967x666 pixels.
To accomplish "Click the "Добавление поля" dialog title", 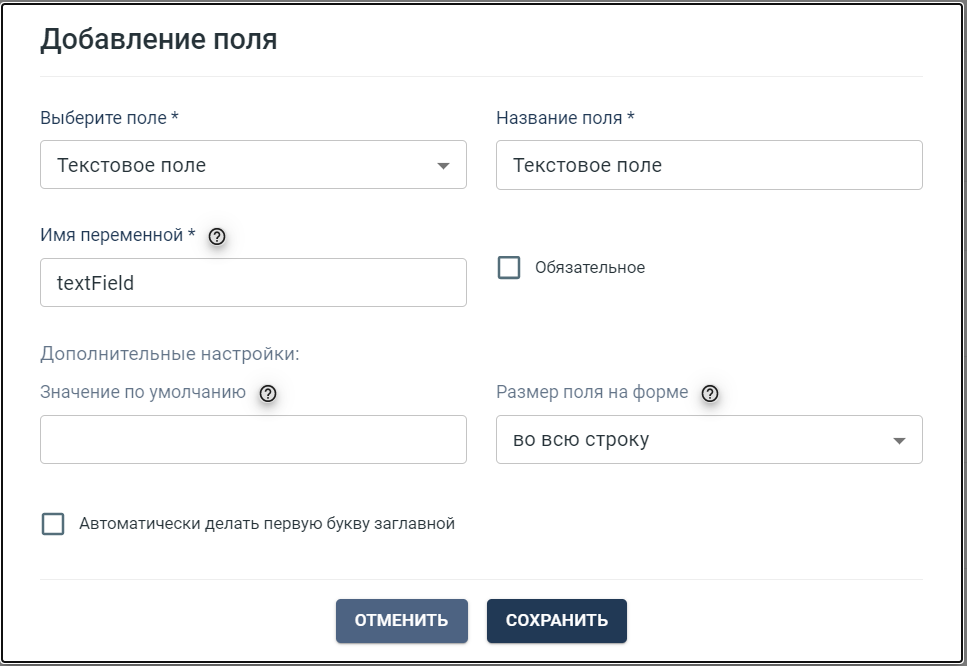I will 159,40.
